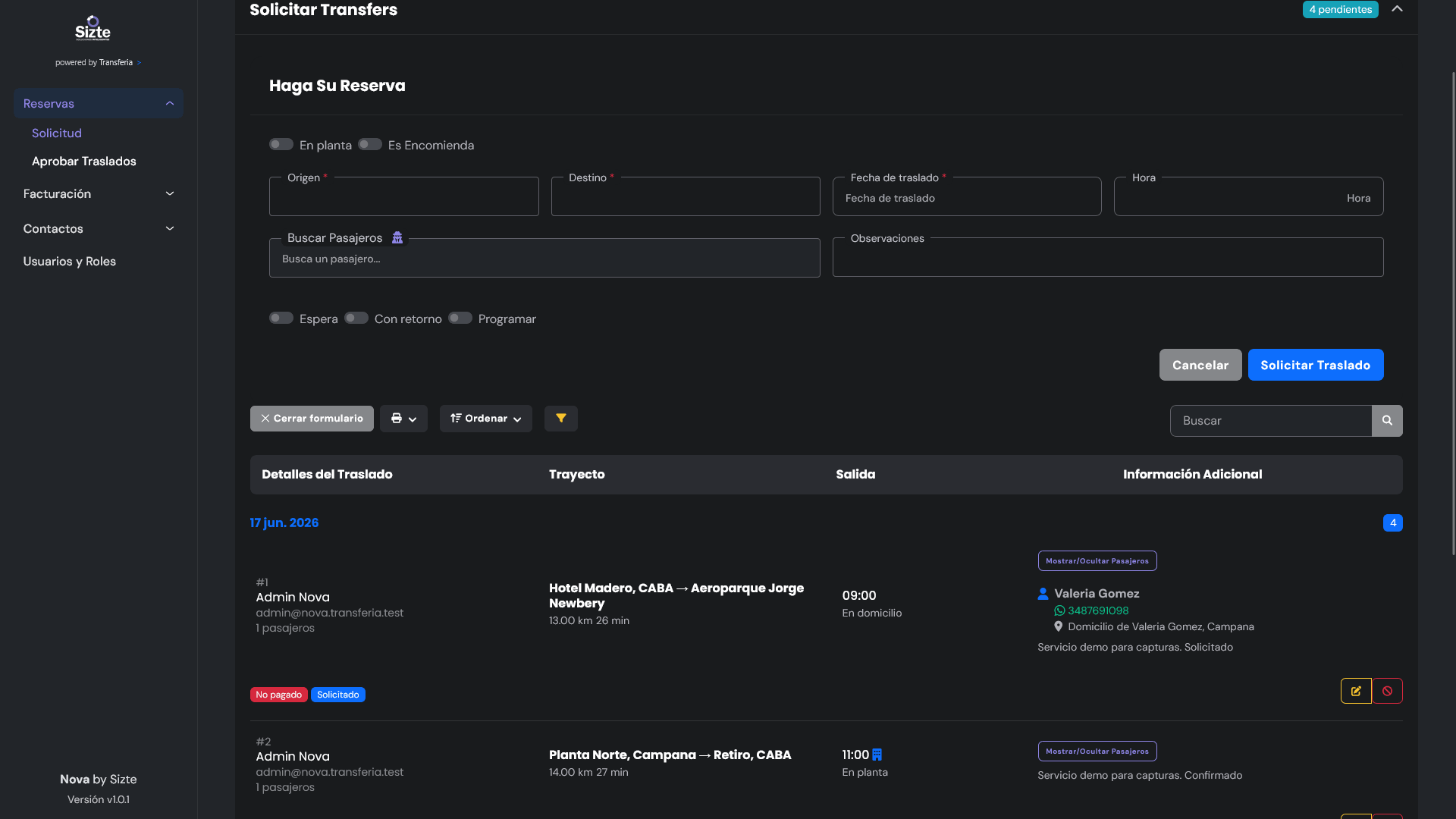Expand the Facturación menu section
The height and width of the screenshot is (819, 1456).
[x=99, y=194]
